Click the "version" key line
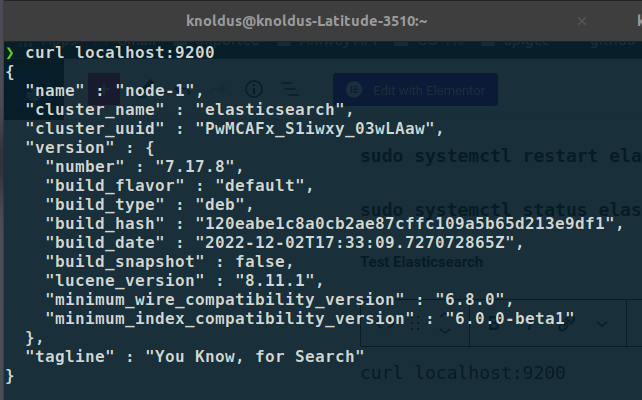 90,148
